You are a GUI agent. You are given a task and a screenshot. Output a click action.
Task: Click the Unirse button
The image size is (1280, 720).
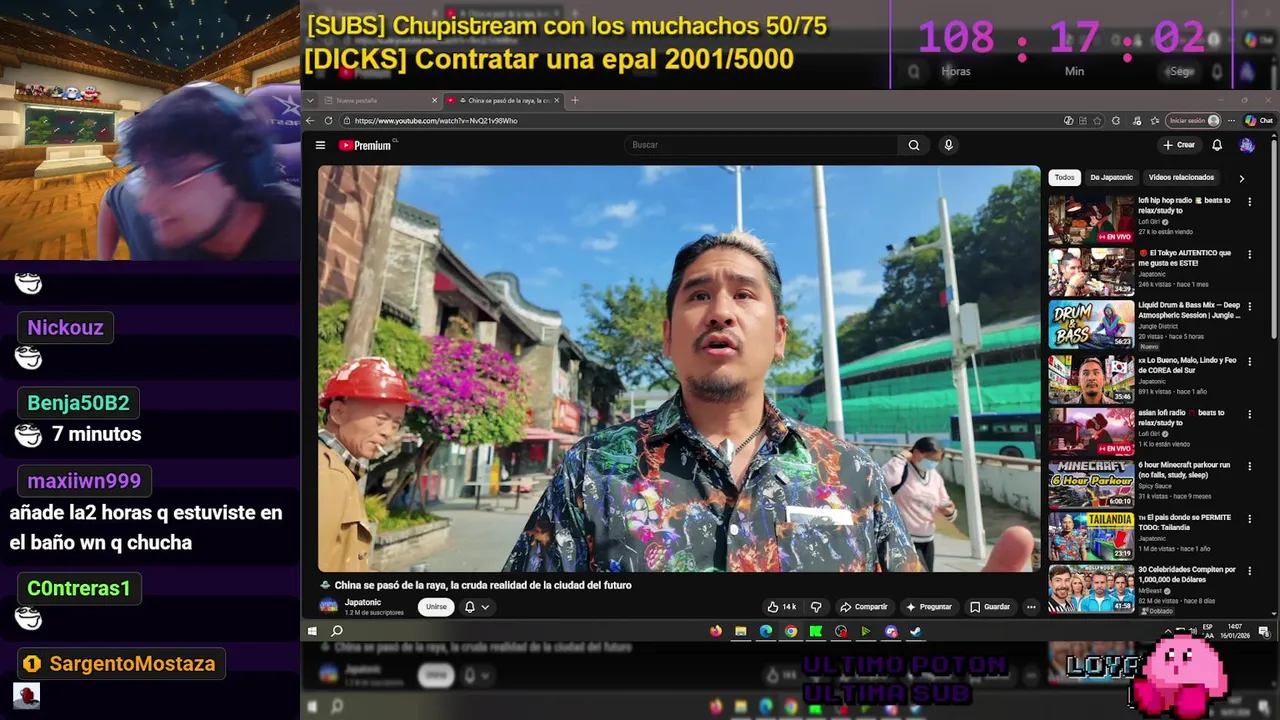tap(436, 607)
